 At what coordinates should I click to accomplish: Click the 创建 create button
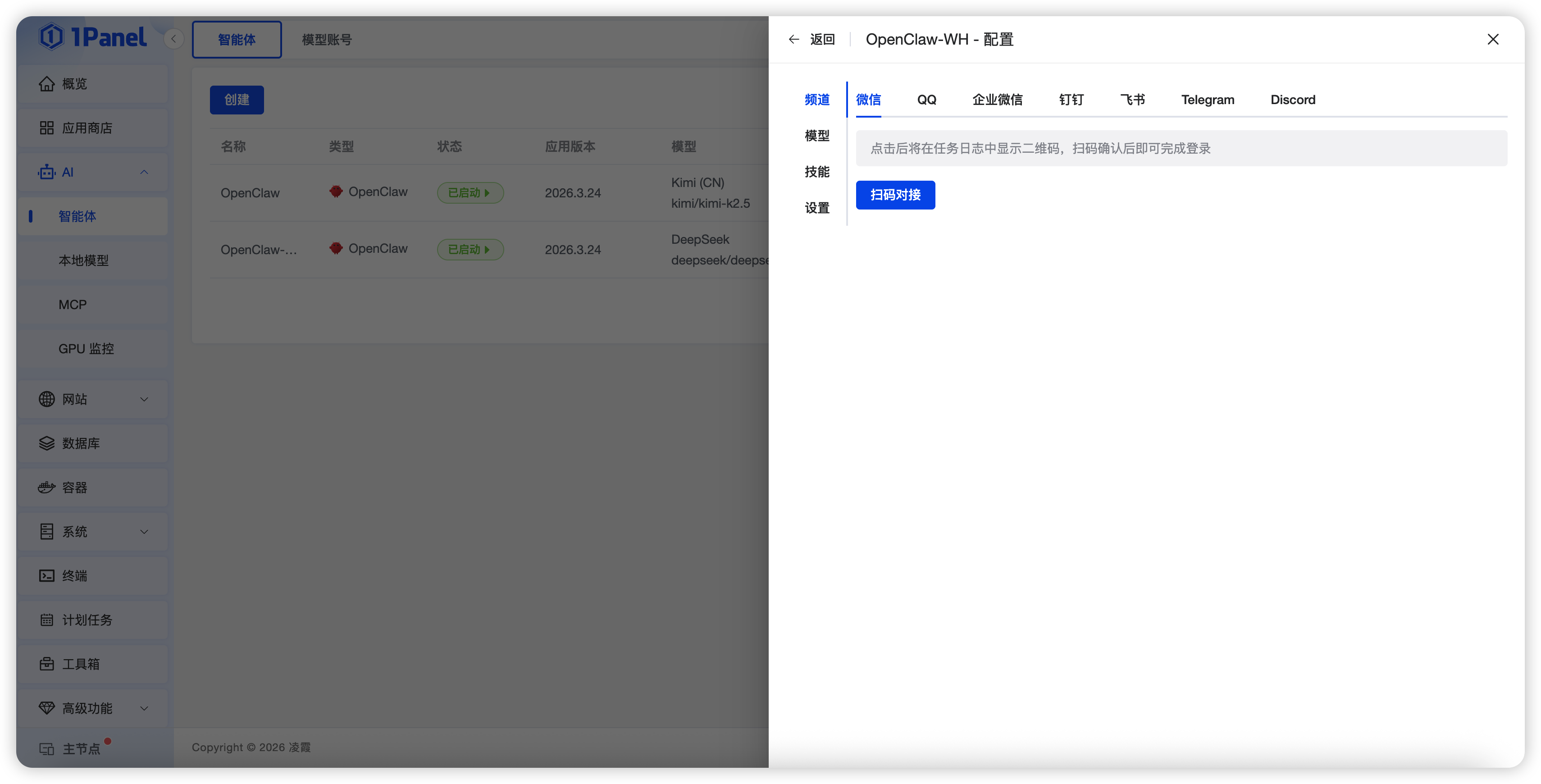236,99
